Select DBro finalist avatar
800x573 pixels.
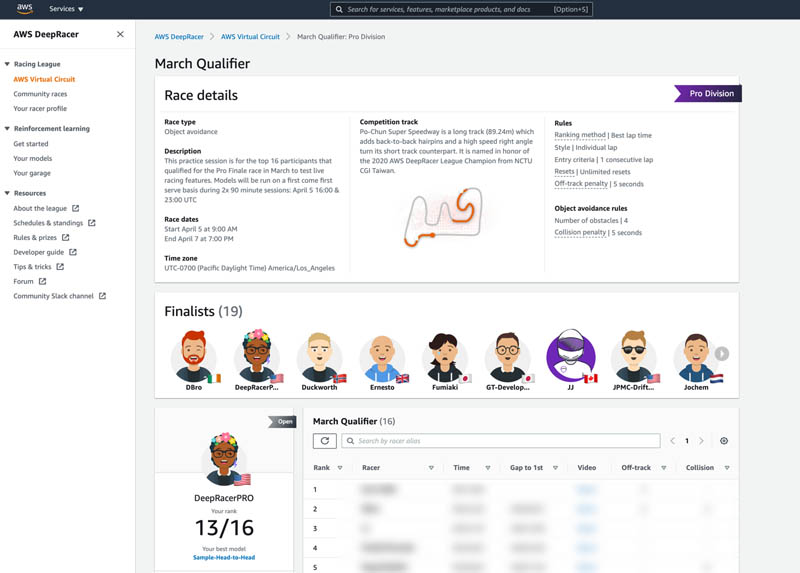click(194, 357)
